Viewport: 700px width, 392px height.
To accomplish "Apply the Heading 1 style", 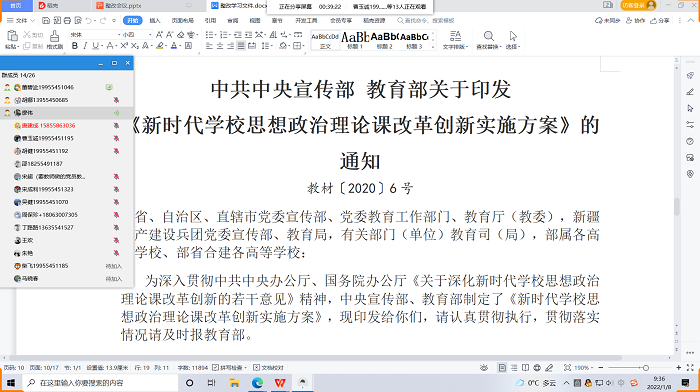I will click(x=355, y=40).
